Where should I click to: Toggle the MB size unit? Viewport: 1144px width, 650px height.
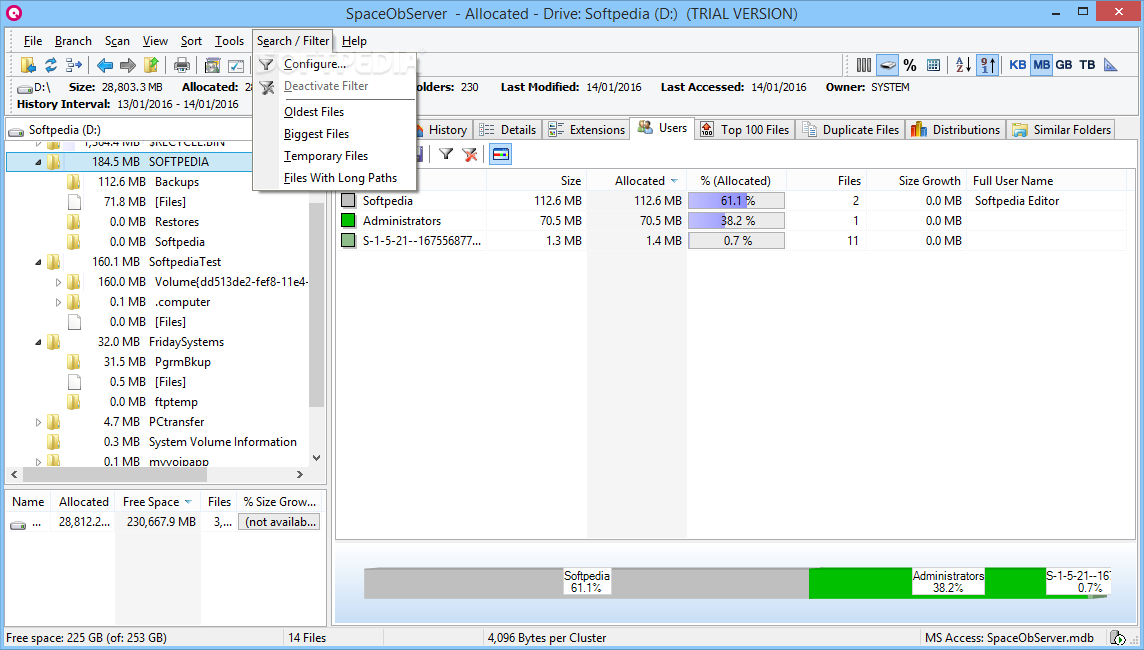point(1042,65)
